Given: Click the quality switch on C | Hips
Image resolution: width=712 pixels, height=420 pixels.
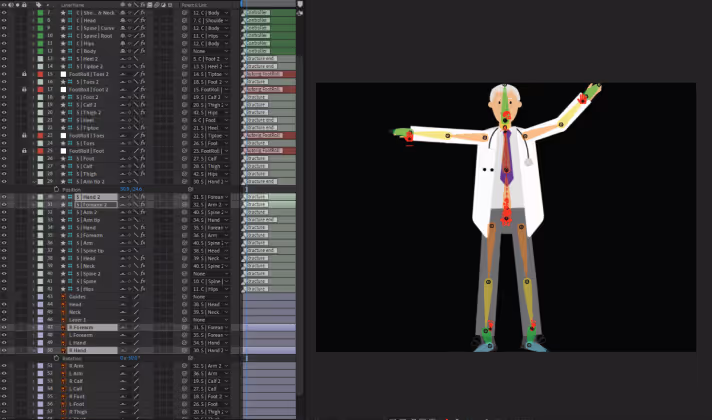Looking at the screenshot, I should click(x=136, y=44).
